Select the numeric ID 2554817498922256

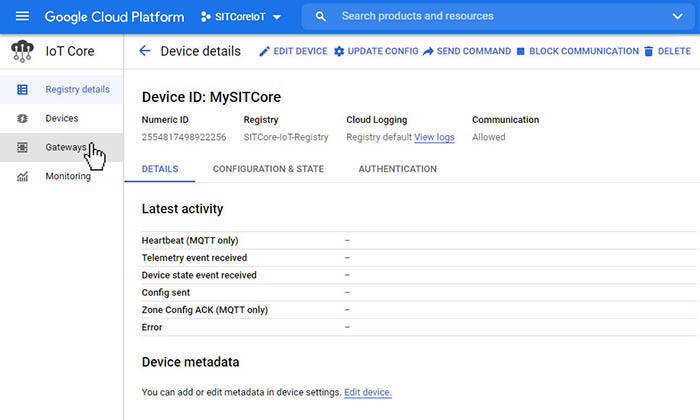[184, 137]
